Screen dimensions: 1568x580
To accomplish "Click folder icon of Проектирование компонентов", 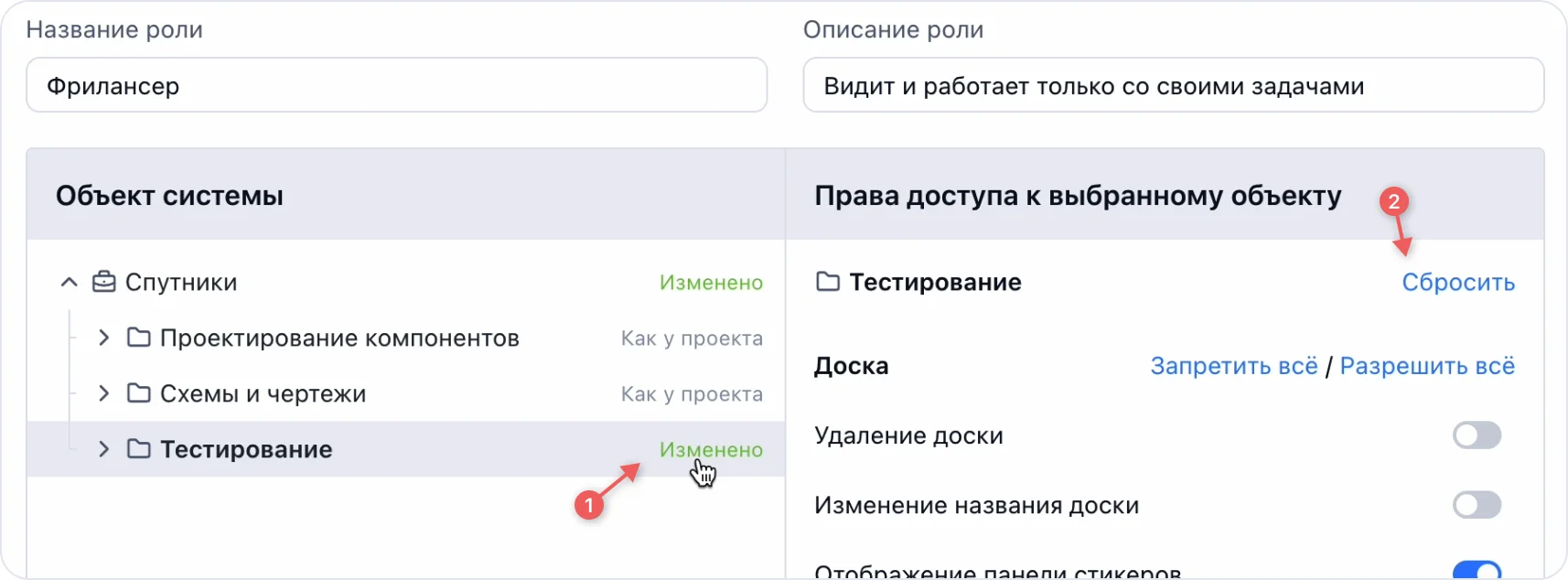I will (139, 338).
